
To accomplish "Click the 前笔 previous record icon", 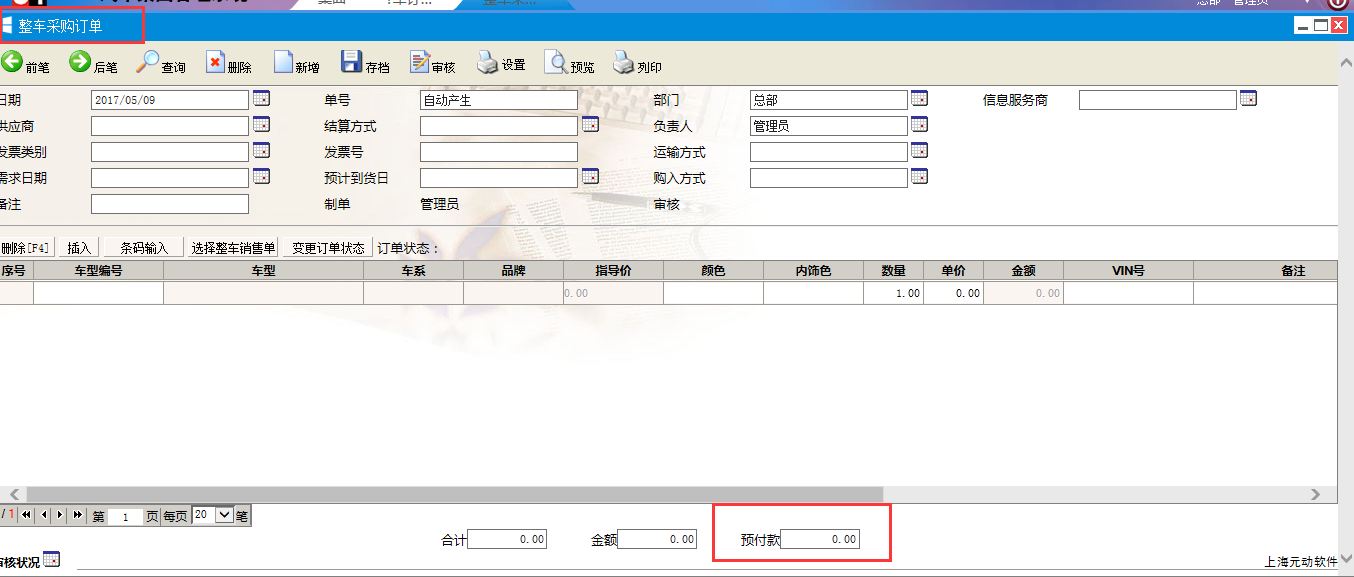I will tap(12, 63).
